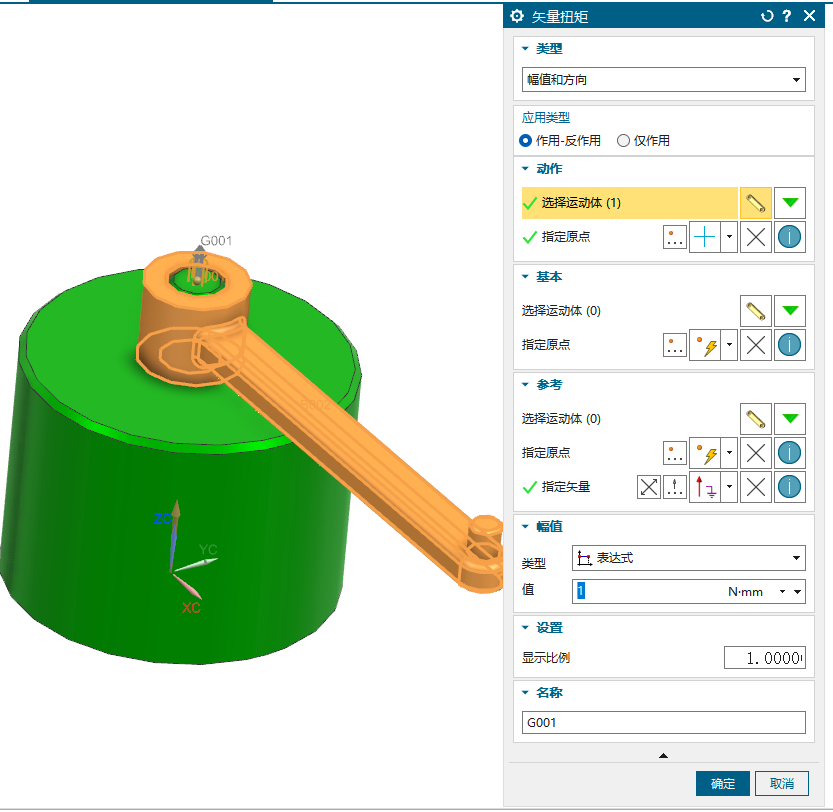Click the info icon in the 参考 指定矢量 row
The image size is (833, 812).
(x=790, y=487)
